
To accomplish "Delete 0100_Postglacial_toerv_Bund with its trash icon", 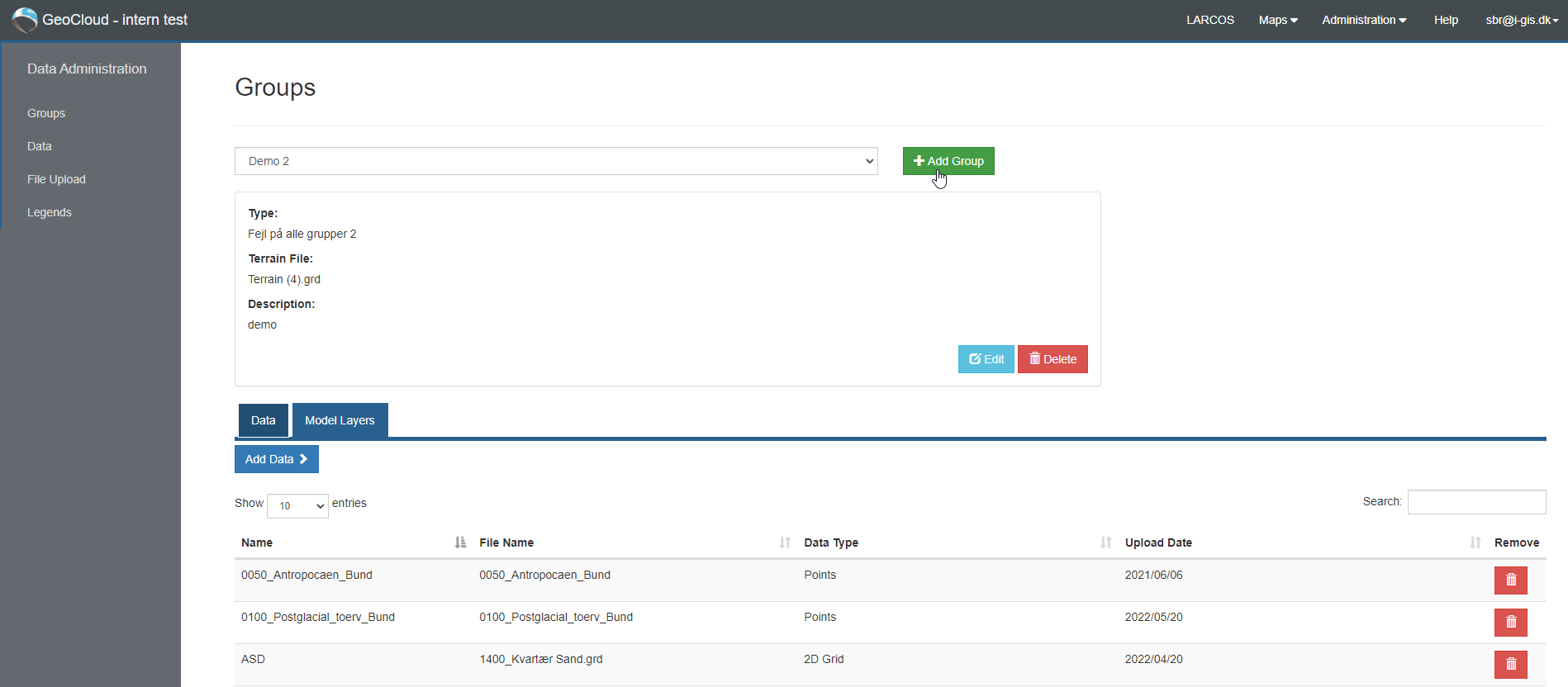I will pos(1510,623).
